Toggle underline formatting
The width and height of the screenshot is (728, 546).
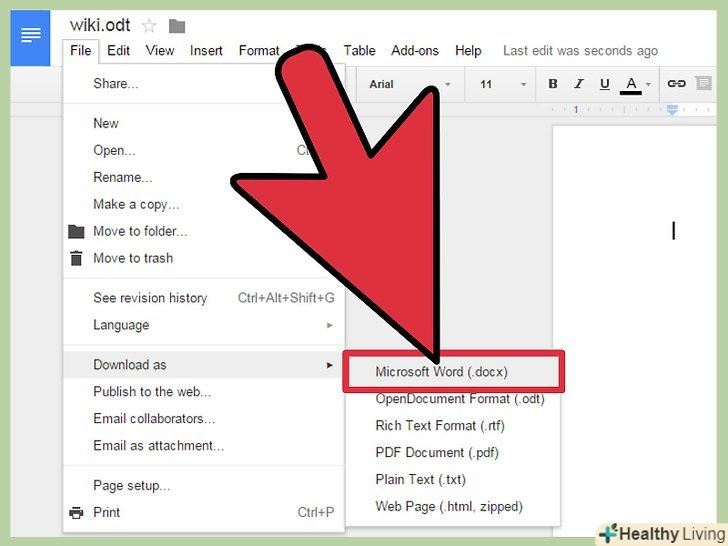coord(604,84)
